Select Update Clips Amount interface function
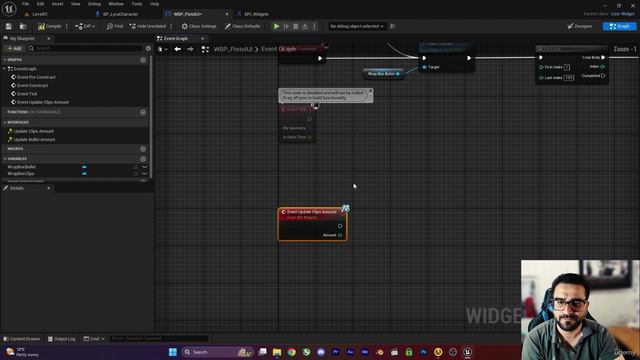640x360 pixels. pos(33,131)
